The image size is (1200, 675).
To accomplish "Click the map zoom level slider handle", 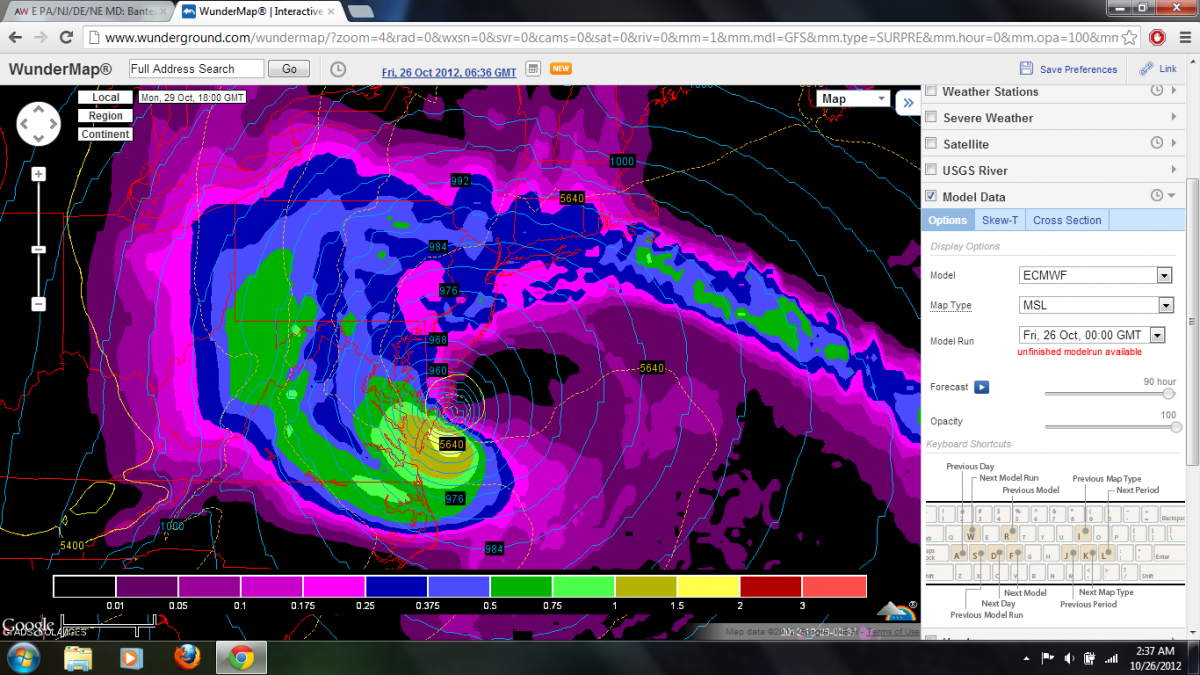I will [x=38, y=249].
